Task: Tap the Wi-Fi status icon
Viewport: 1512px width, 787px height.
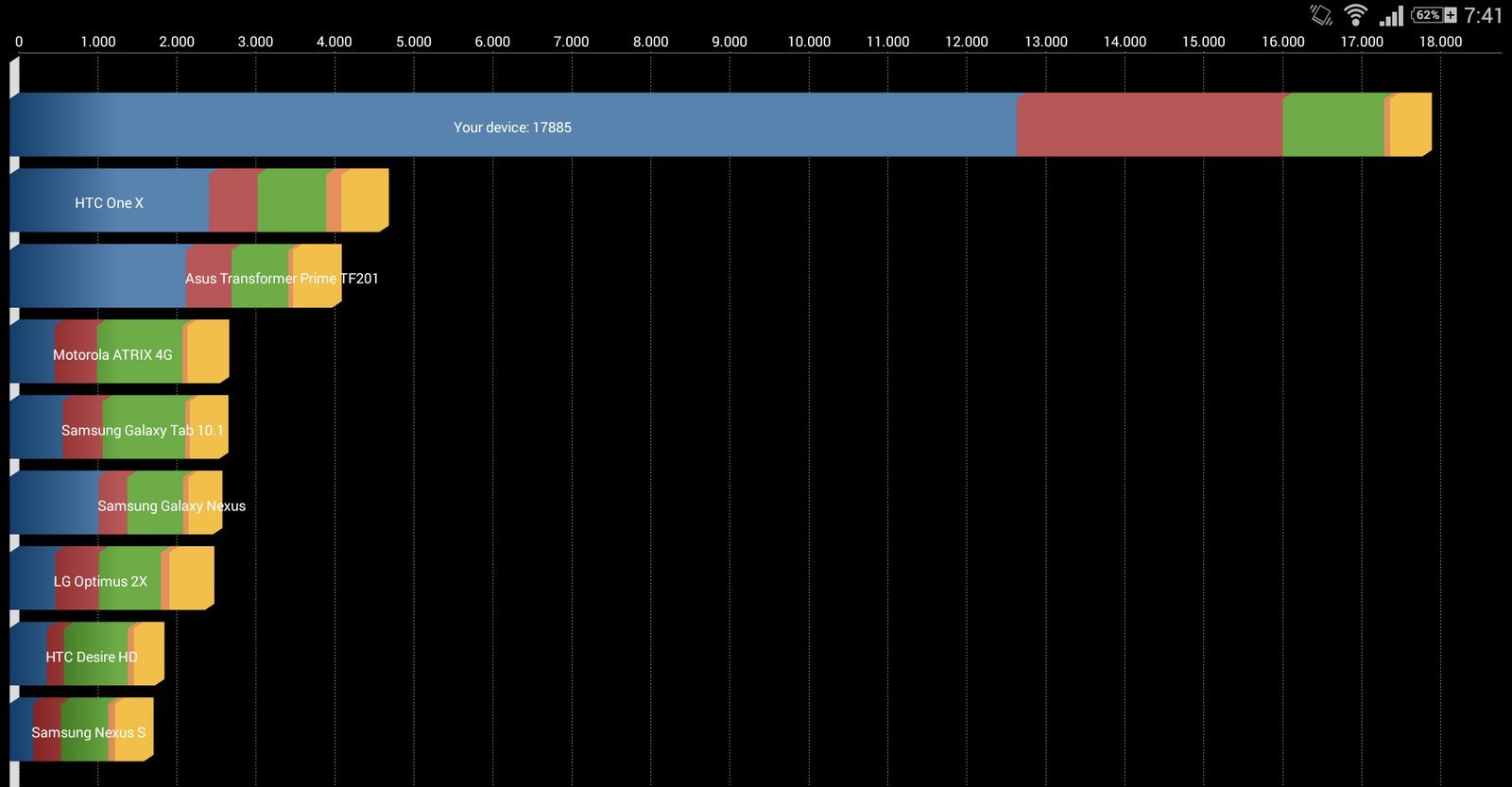Action: tap(1355, 15)
